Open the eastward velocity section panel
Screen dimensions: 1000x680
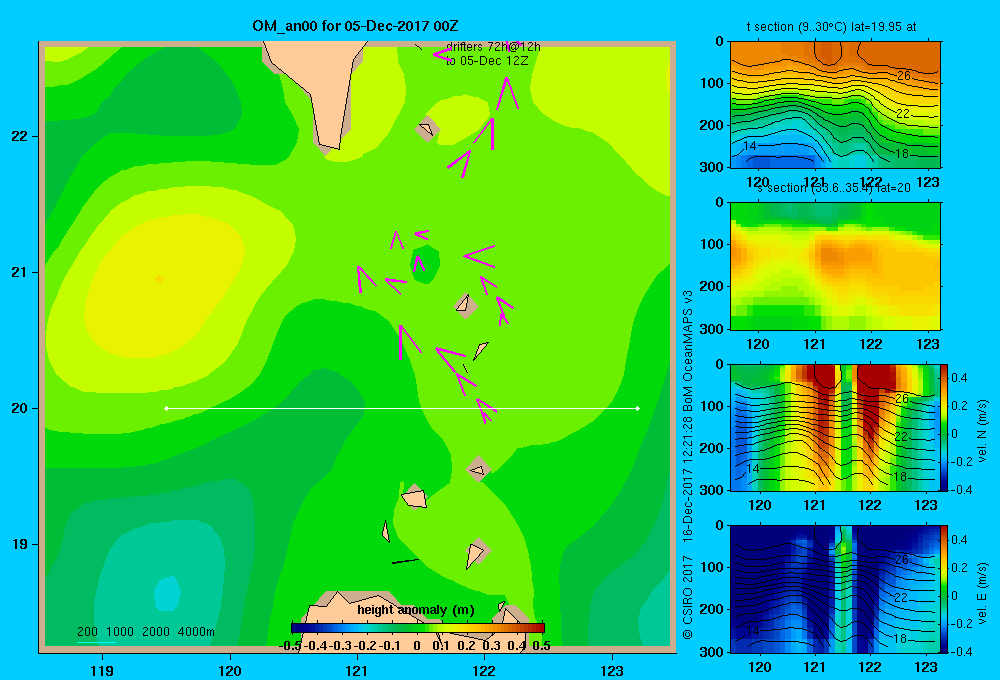pyautogui.click(x=835, y=589)
